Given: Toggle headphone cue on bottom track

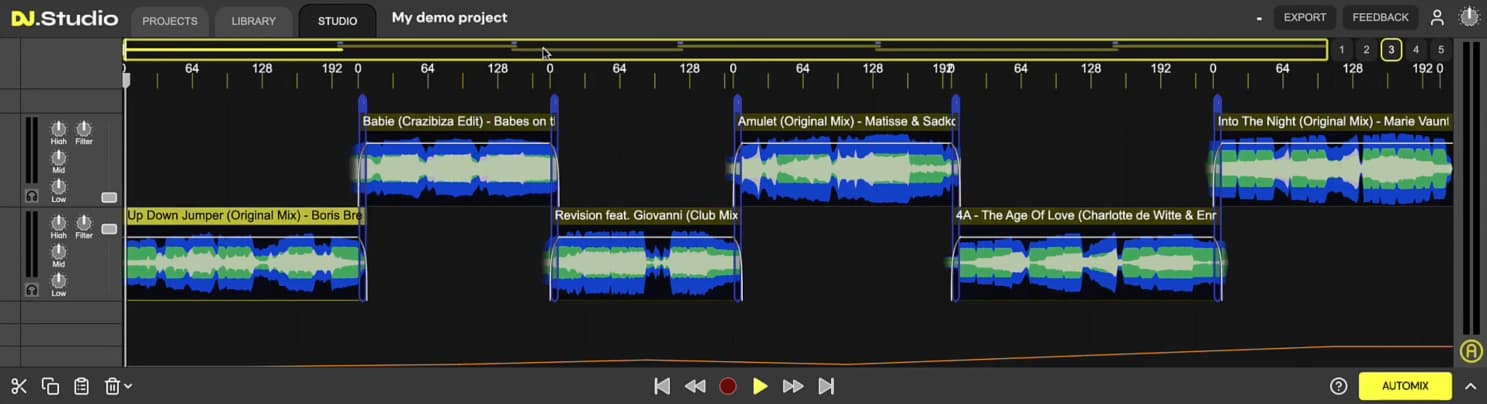Looking at the screenshot, I should 32,289.
